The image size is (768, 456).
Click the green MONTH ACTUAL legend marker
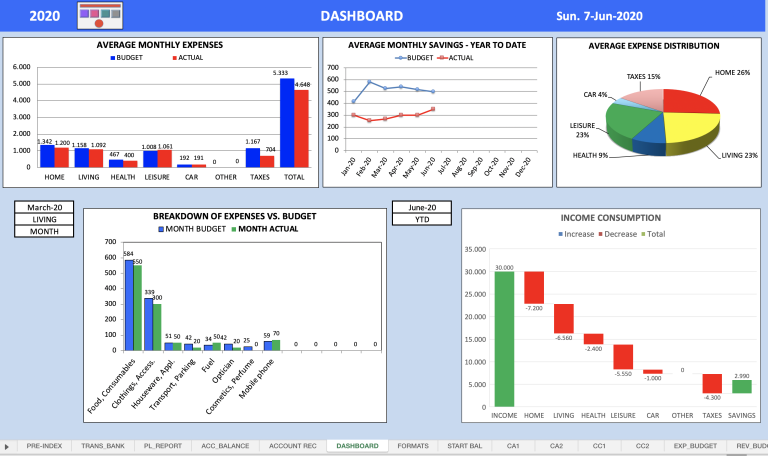tap(235, 229)
